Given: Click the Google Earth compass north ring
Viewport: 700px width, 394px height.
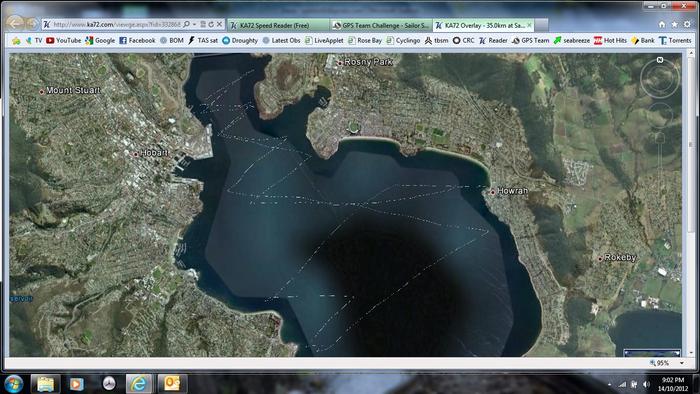Looking at the screenshot, I should click(660, 78).
